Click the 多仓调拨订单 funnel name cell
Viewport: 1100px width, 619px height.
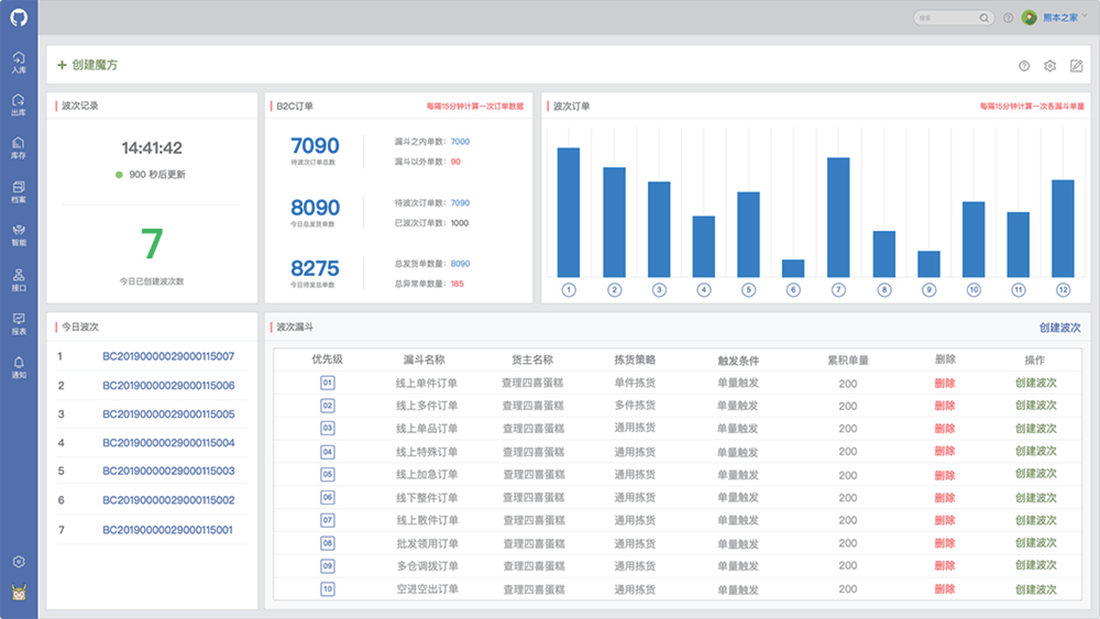point(427,566)
